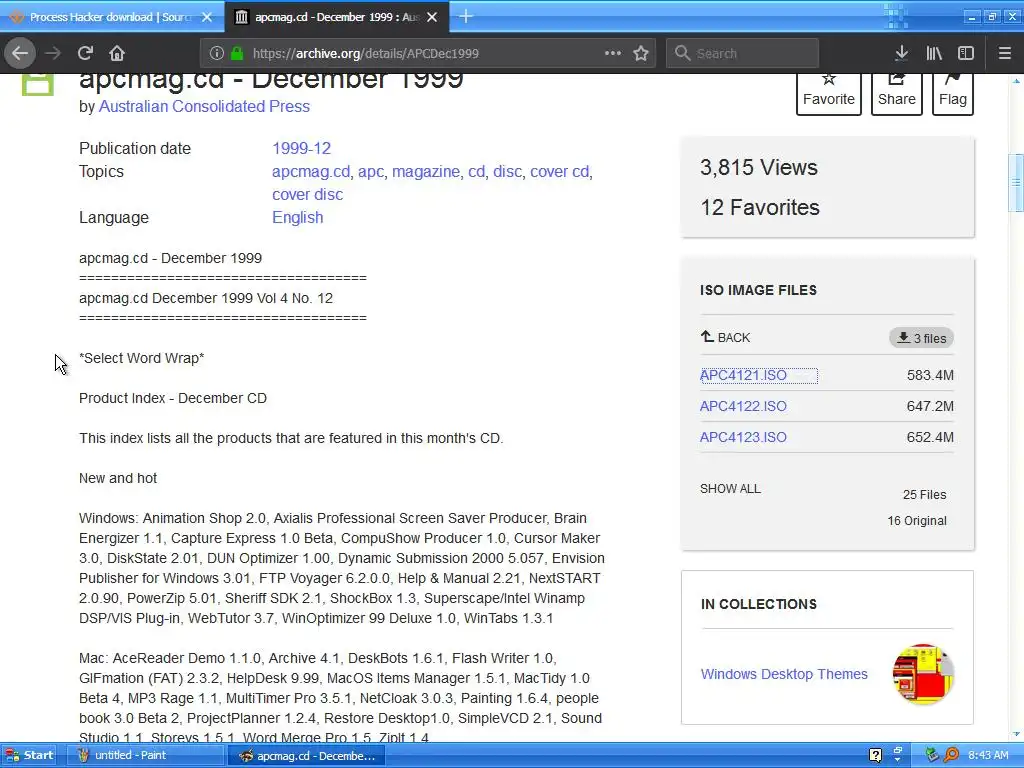
Task: Open the downloads arrow in toolbar
Action: 901,53
